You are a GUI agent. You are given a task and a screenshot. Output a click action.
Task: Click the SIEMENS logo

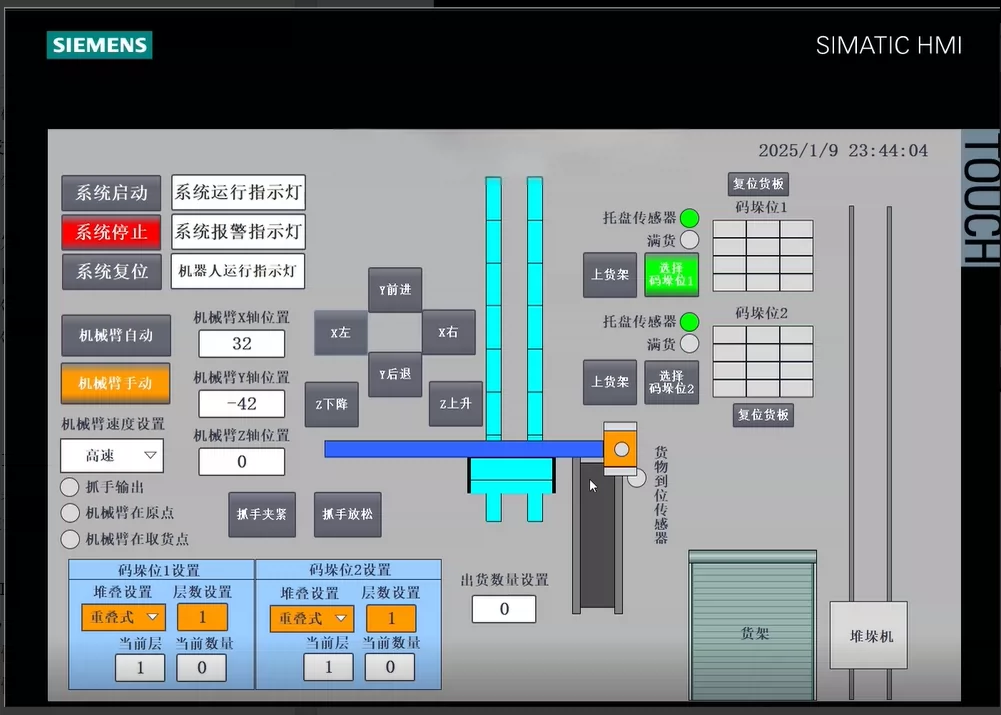click(x=100, y=45)
